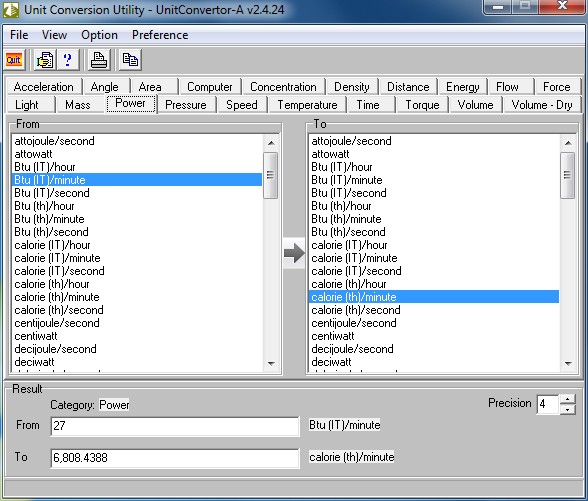This screenshot has width=588, height=501.
Task: Click the application icon in title bar
Action: click(10, 10)
